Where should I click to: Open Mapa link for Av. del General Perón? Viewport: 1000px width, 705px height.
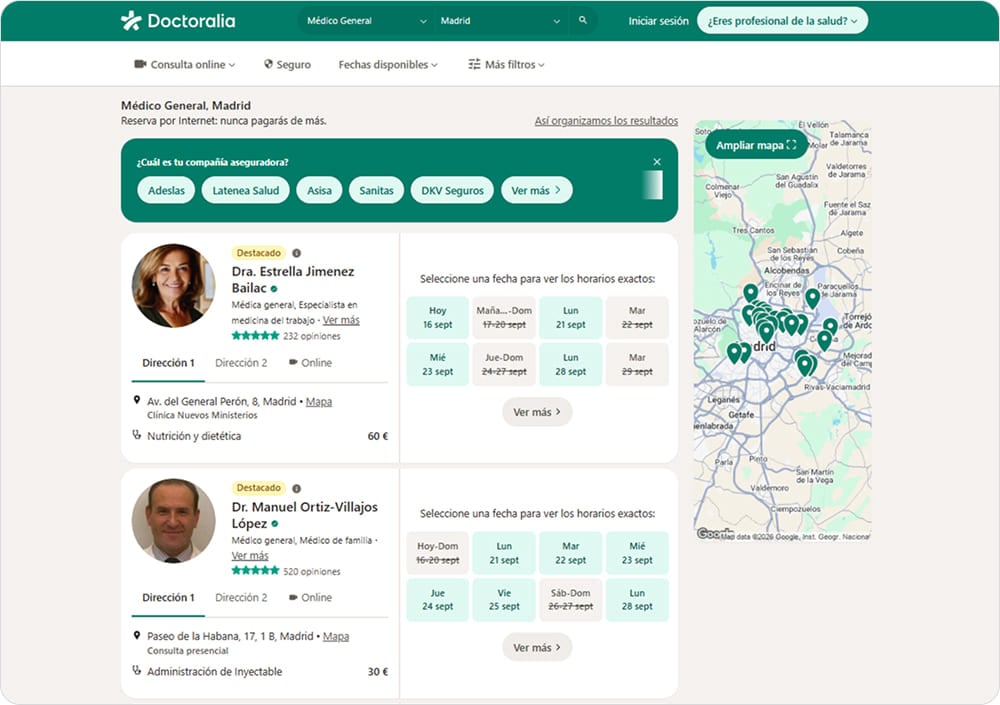click(x=319, y=401)
